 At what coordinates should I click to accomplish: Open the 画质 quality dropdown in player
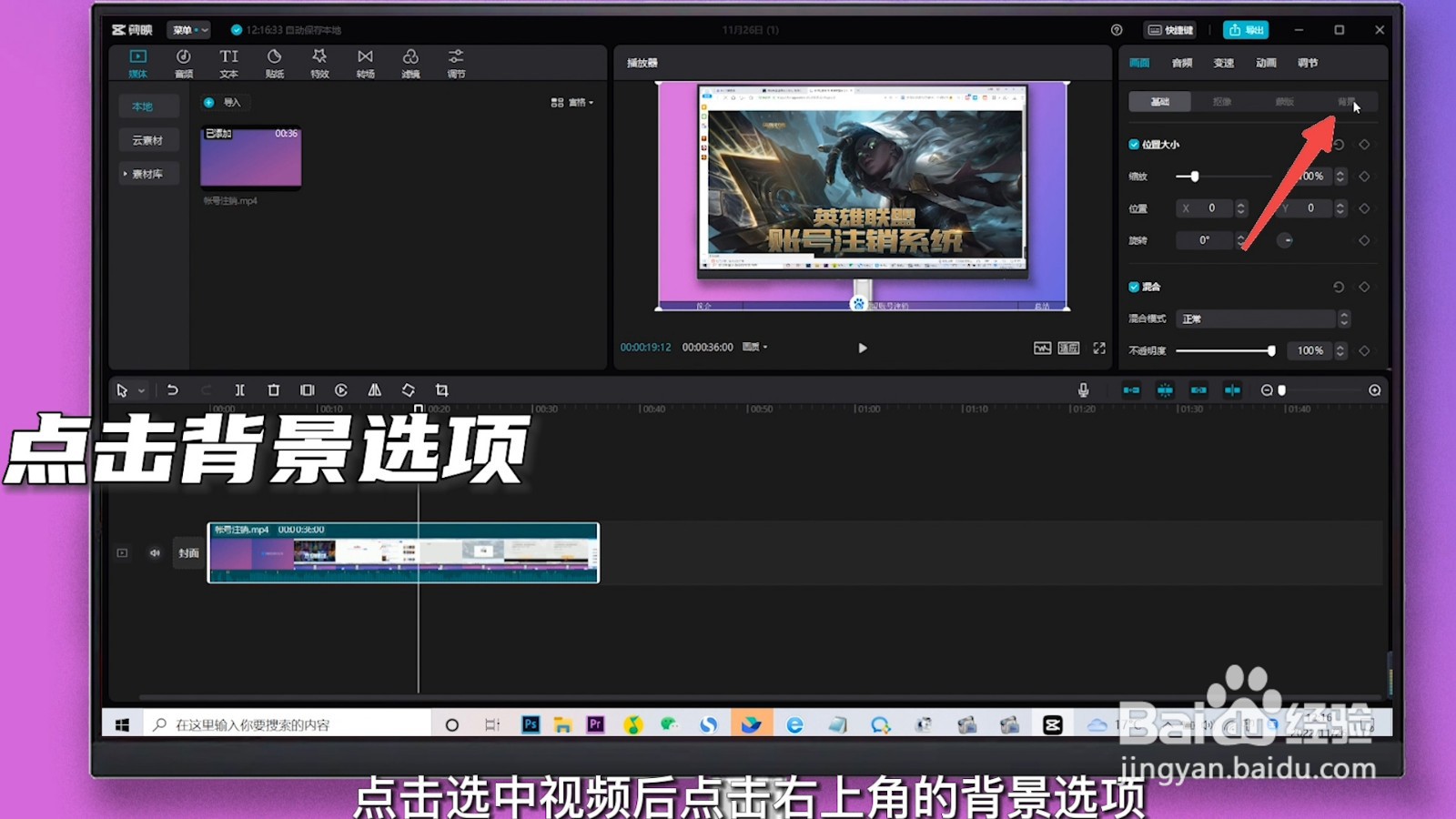coord(755,347)
